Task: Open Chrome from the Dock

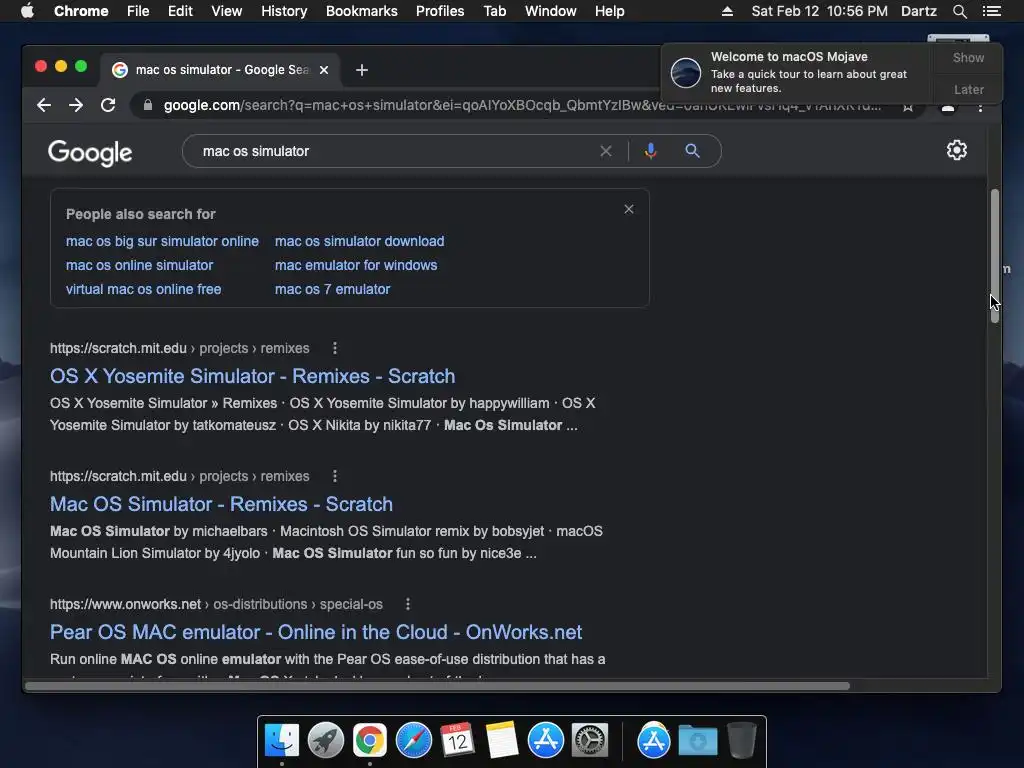Action: coord(370,741)
